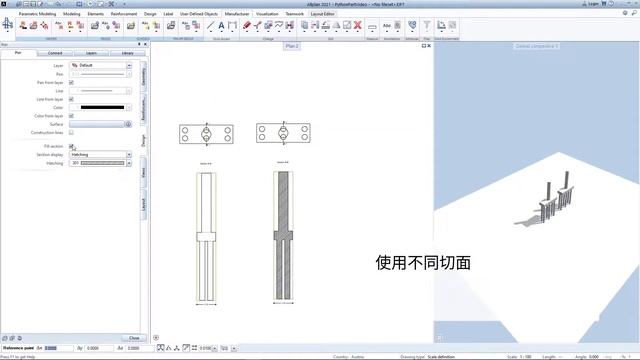Expand dropdown under the red X icon
This screenshot has width=640, height=360.
tap(358, 32)
